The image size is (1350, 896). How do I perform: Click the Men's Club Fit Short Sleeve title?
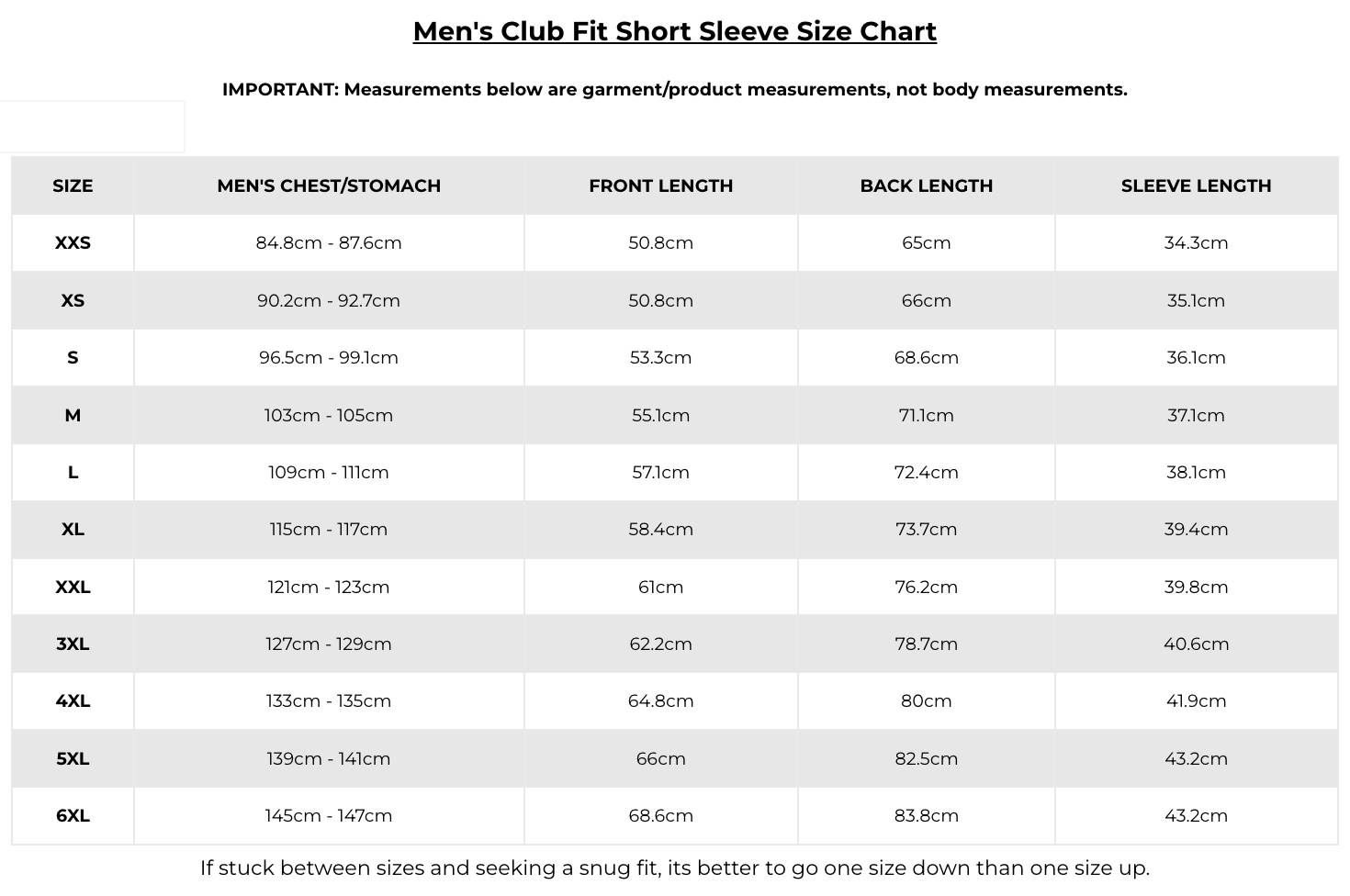674,31
